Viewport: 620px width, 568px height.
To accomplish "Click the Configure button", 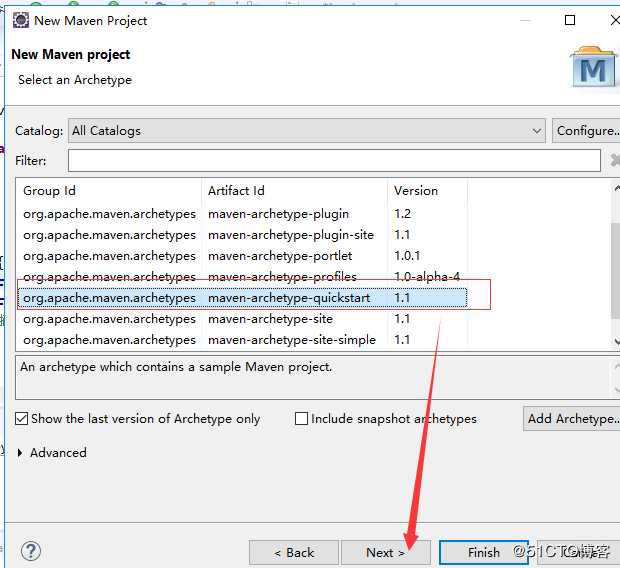I will tap(586, 131).
